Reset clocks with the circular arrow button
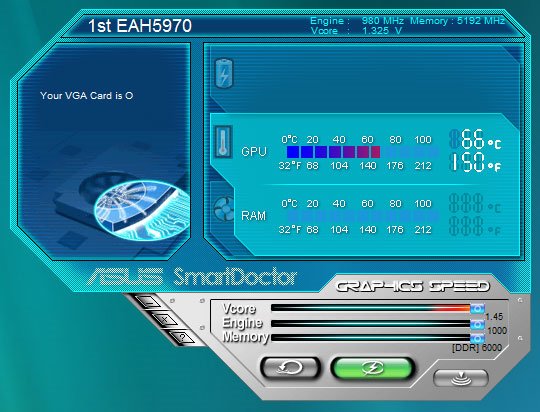The height and width of the screenshot is (412, 540). (x=290, y=368)
